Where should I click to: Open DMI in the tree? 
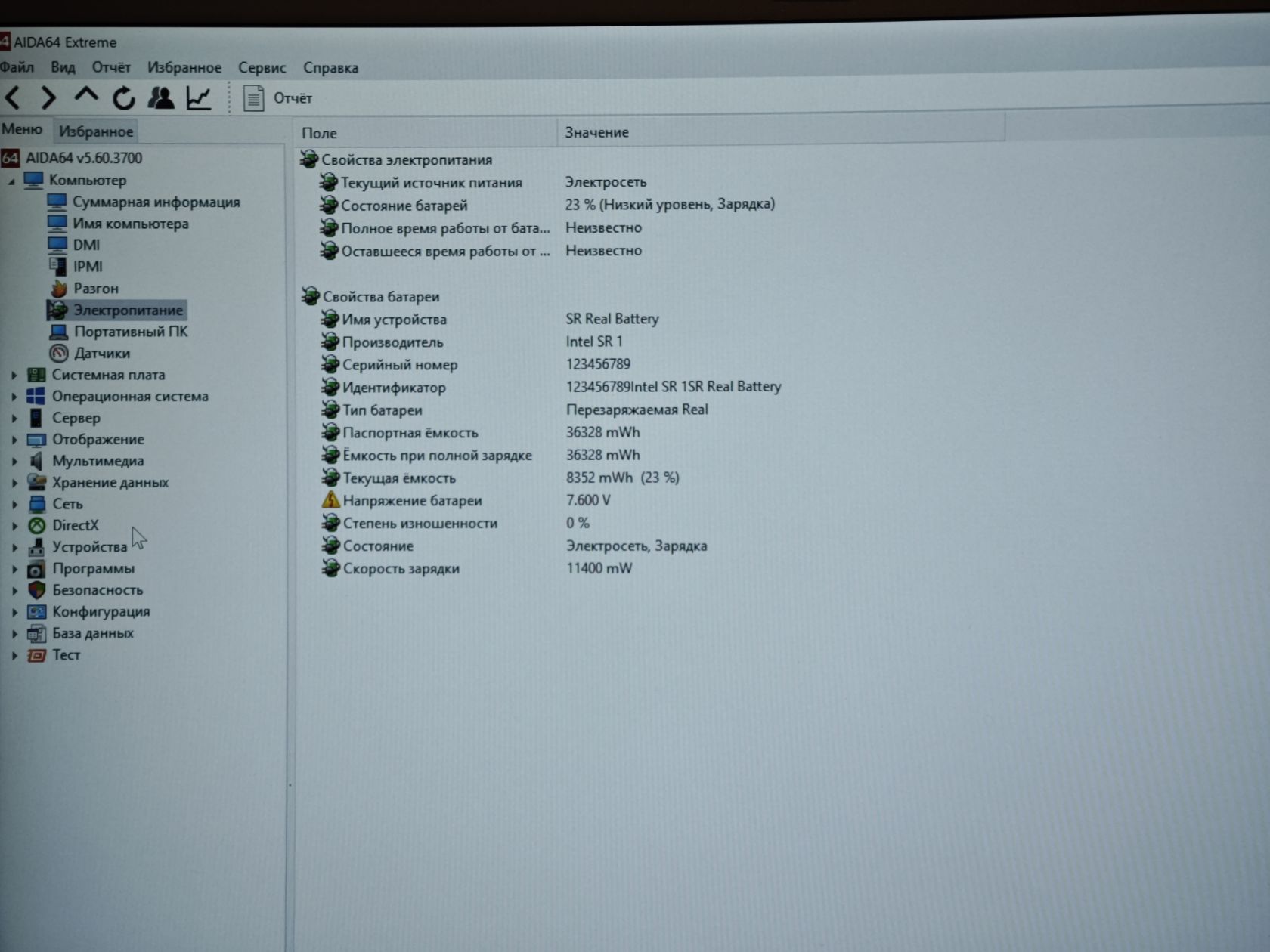coord(86,245)
